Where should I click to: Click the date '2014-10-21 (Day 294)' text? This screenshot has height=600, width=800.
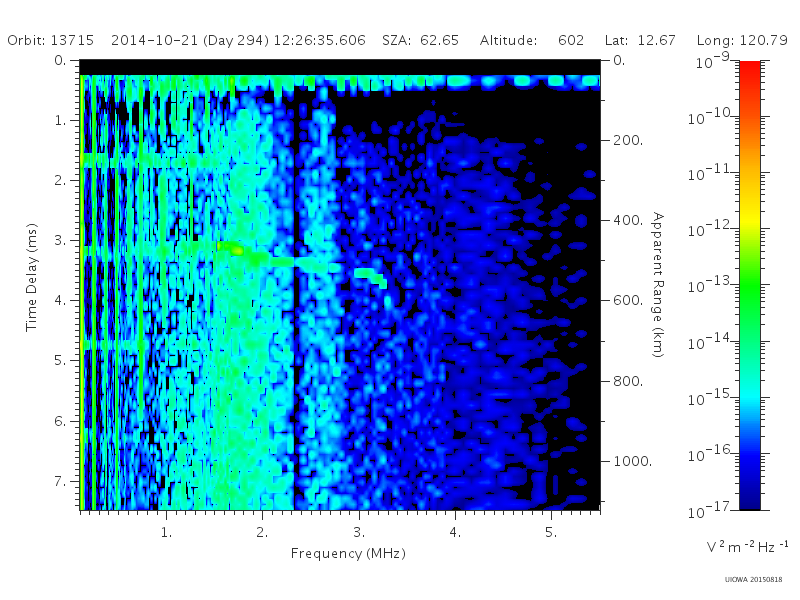click(x=190, y=40)
